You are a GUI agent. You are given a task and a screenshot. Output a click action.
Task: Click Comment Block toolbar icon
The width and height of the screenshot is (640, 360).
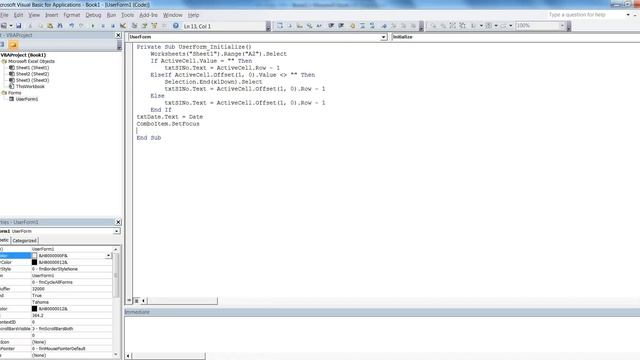pyautogui.click(x=362, y=26)
